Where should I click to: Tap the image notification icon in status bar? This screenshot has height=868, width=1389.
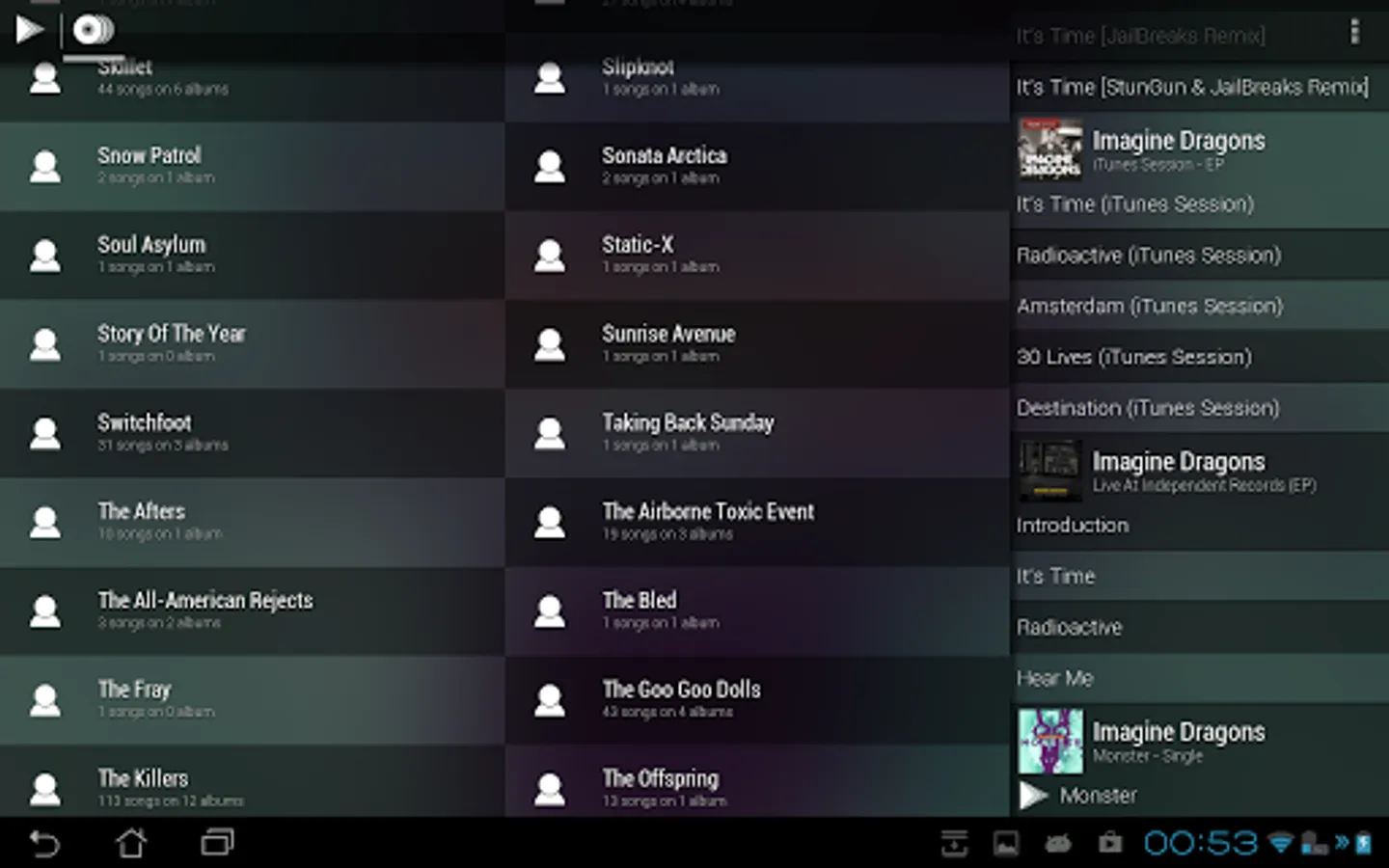(1006, 844)
